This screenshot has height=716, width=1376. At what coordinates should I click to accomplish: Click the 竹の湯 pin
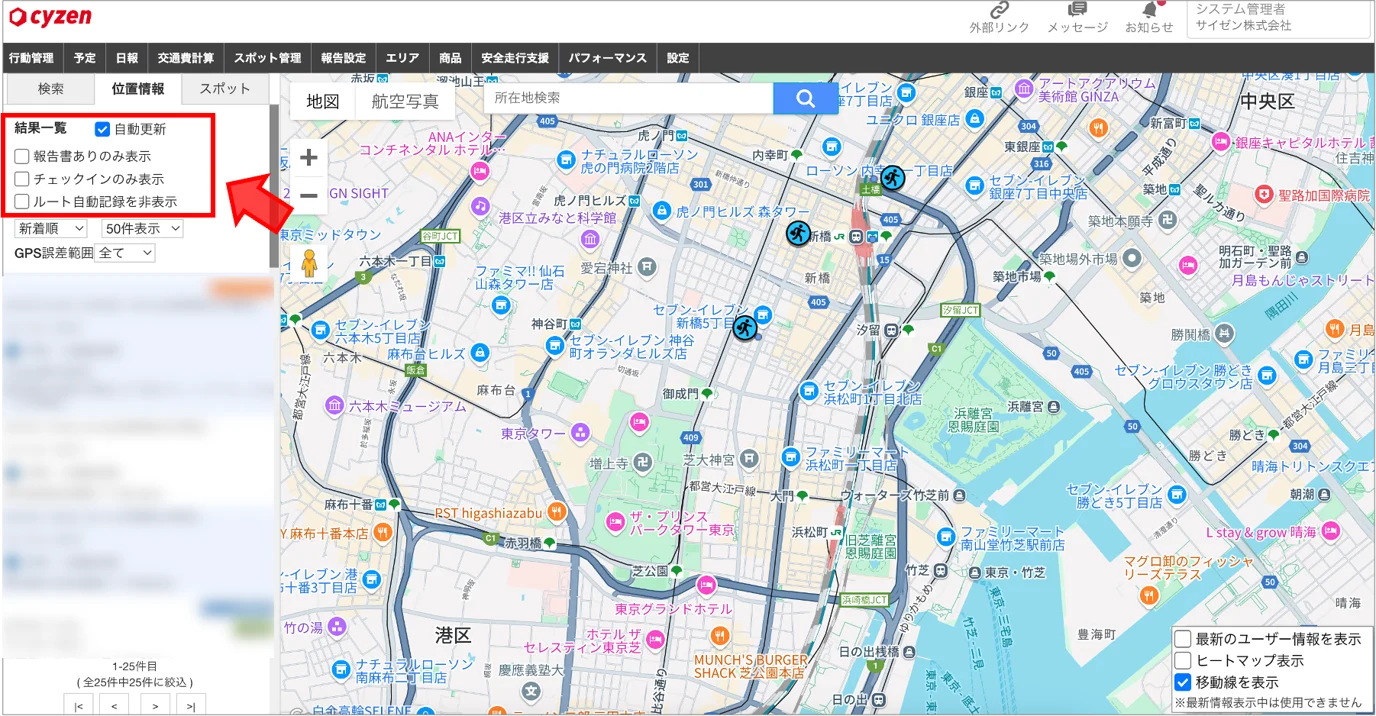336,626
